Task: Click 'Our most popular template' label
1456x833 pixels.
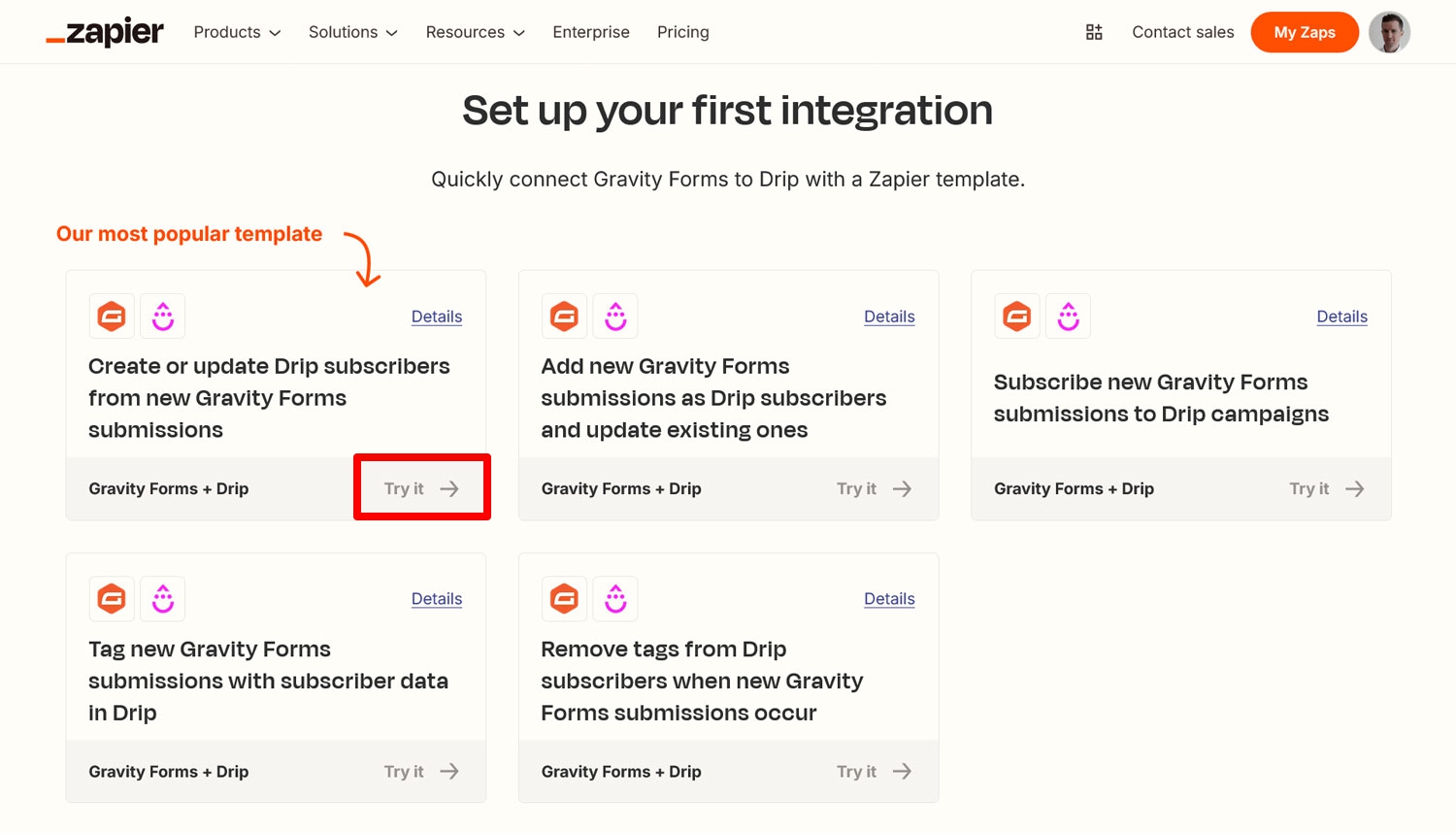Action: click(x=189, y=234)
